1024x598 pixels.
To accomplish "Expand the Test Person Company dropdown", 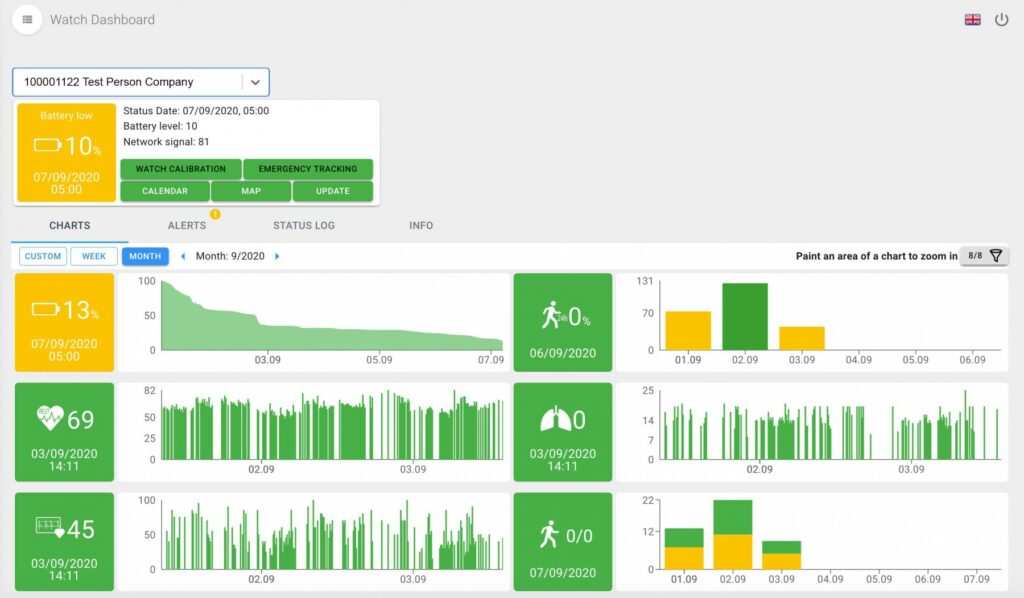I will (x=255, y=82).
